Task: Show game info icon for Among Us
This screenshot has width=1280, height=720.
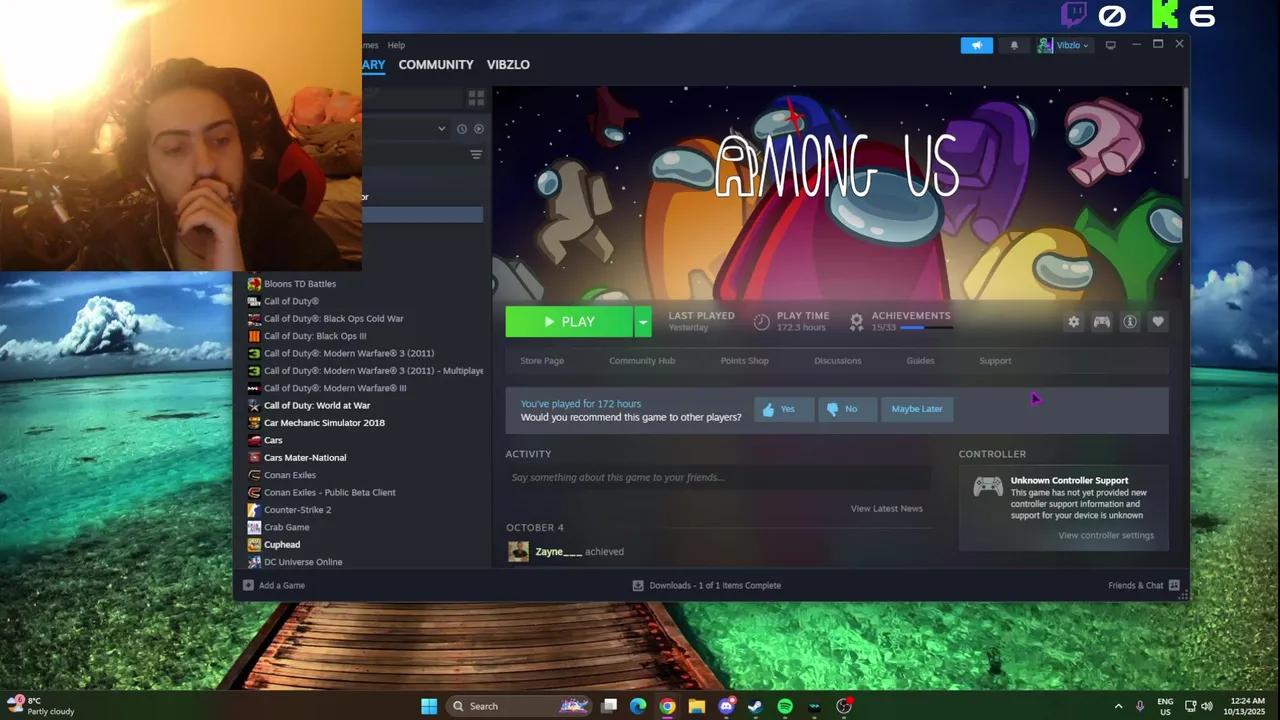Action: click(x=1129, y=322)
